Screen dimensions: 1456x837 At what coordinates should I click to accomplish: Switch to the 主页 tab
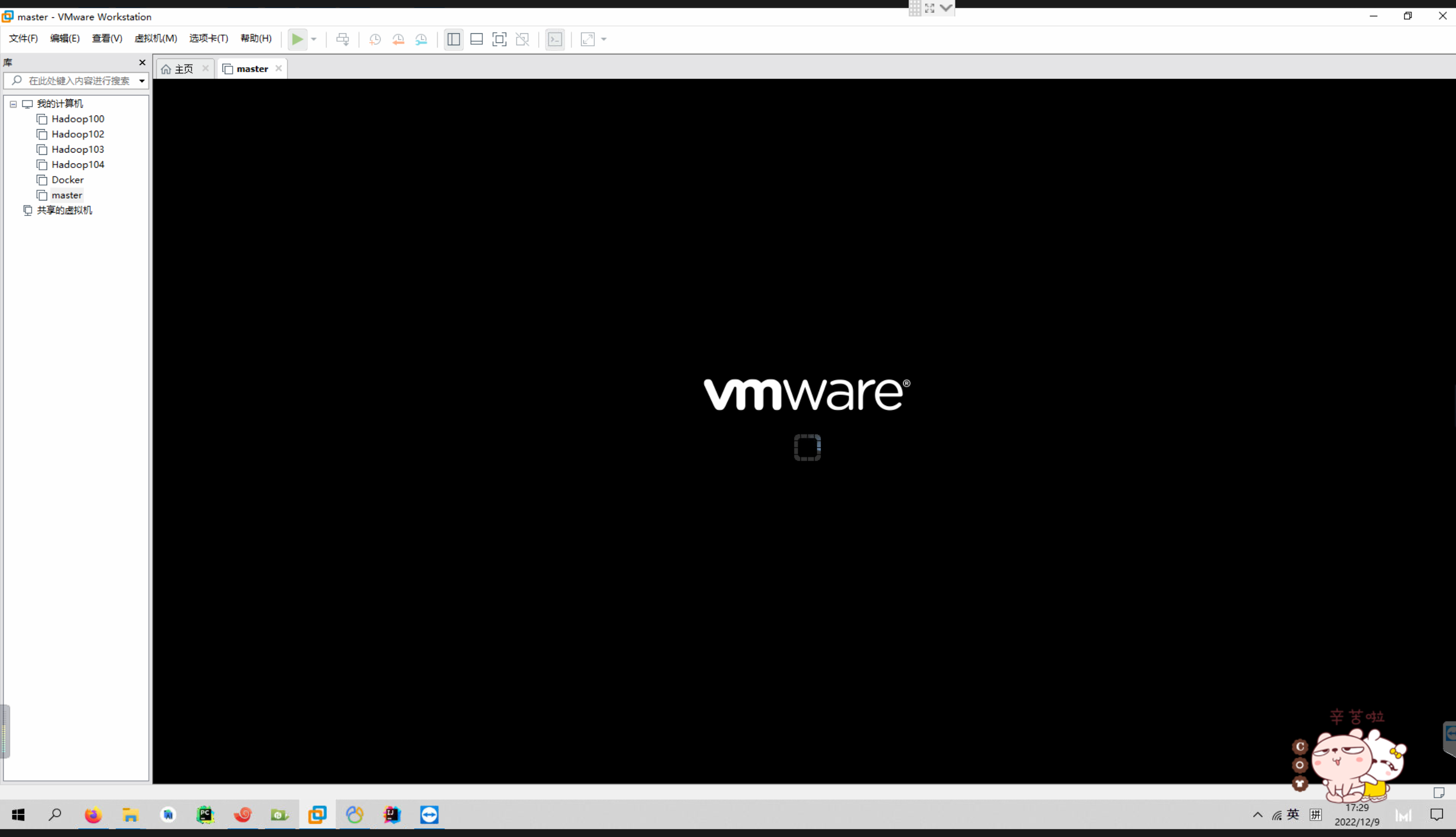184,69
